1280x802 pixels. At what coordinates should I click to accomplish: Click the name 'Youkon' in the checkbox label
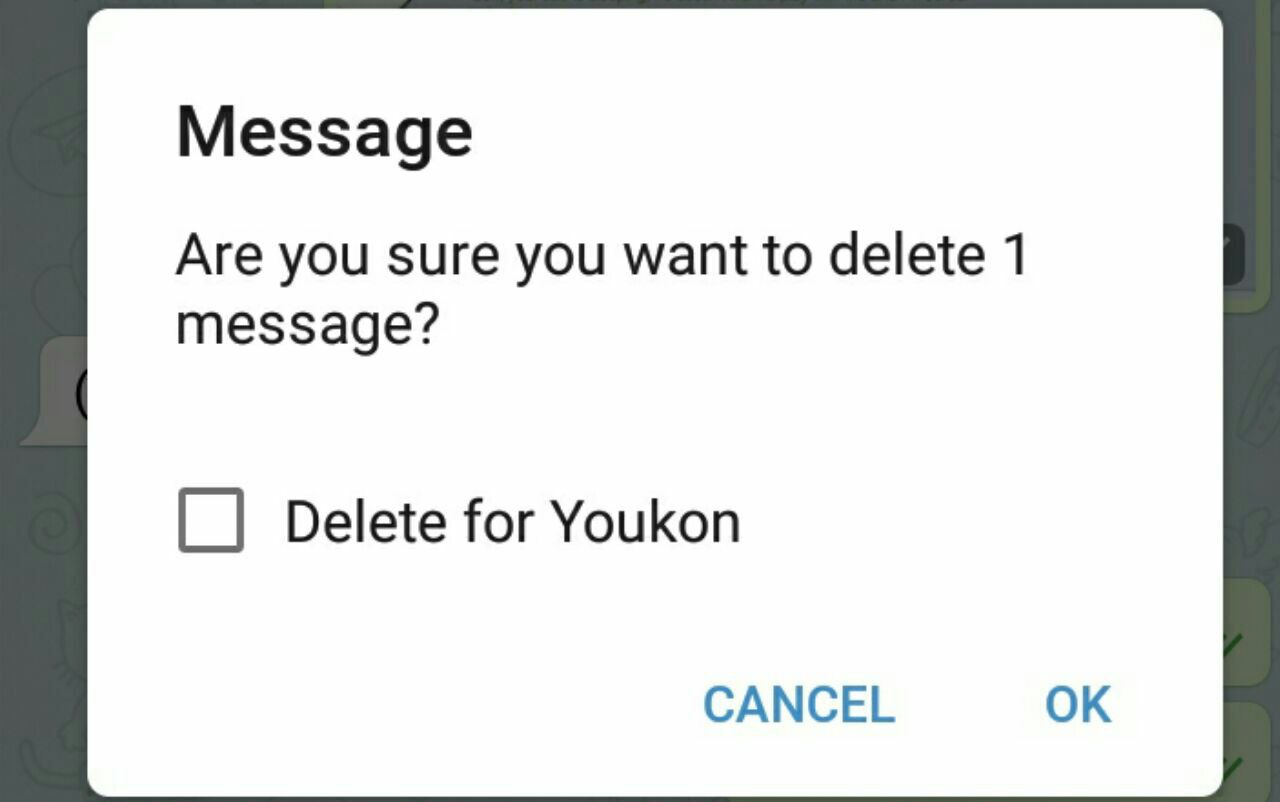point(645,521)
